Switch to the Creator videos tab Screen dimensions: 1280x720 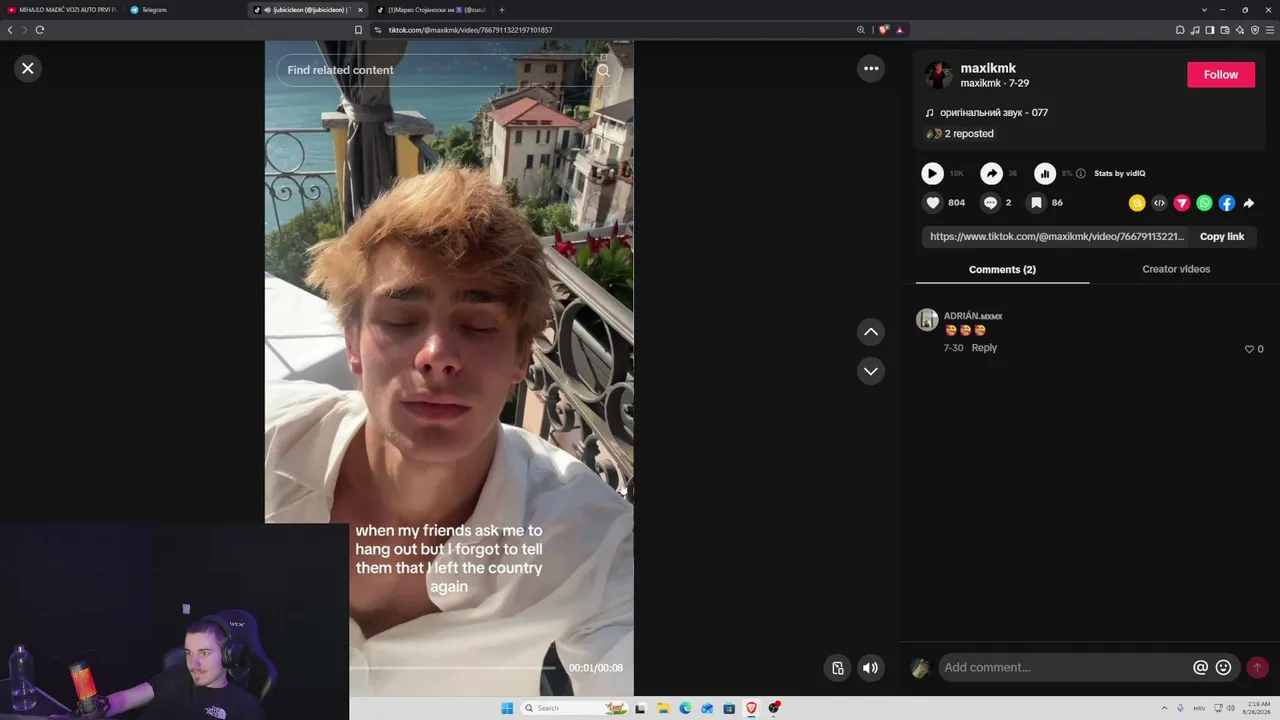(x=1176, y=269)
